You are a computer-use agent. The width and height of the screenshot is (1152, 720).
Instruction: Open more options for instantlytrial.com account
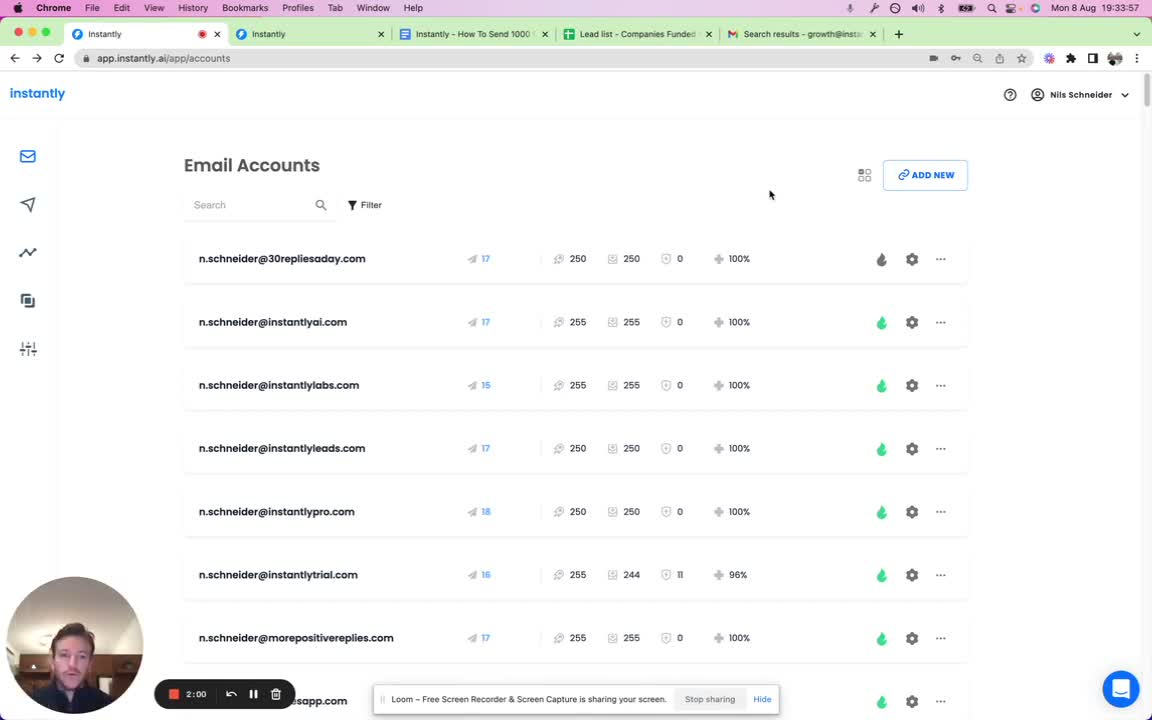point(940,575)
